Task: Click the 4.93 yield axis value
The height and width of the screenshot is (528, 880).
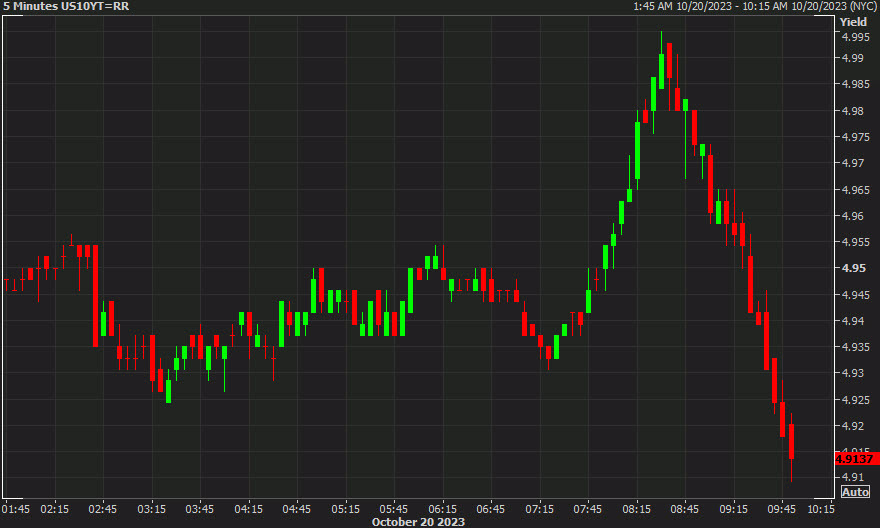Action: pyautogui.click(x=852, y=373)
